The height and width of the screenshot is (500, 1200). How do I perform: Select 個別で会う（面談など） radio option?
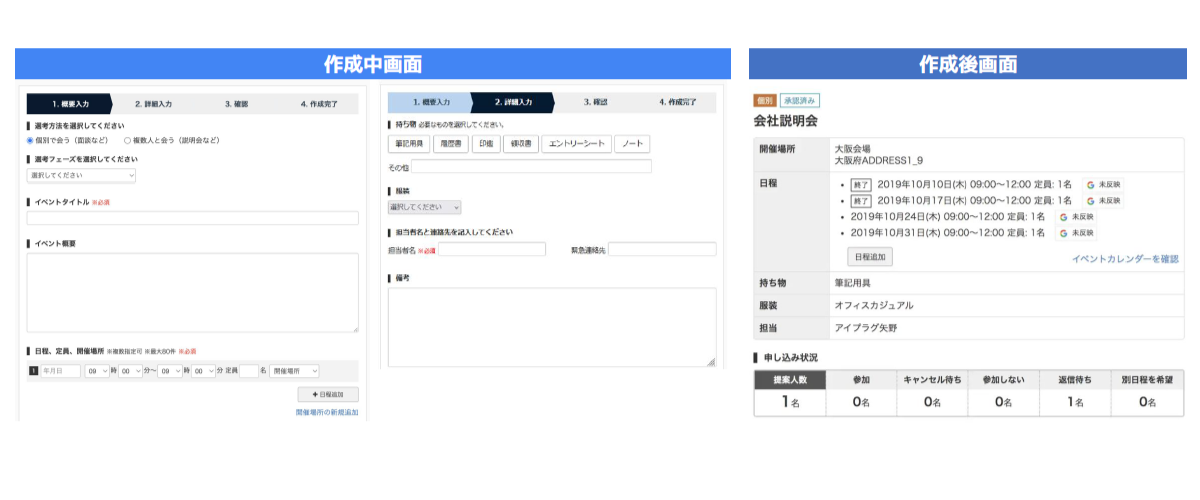click(30, 141)
